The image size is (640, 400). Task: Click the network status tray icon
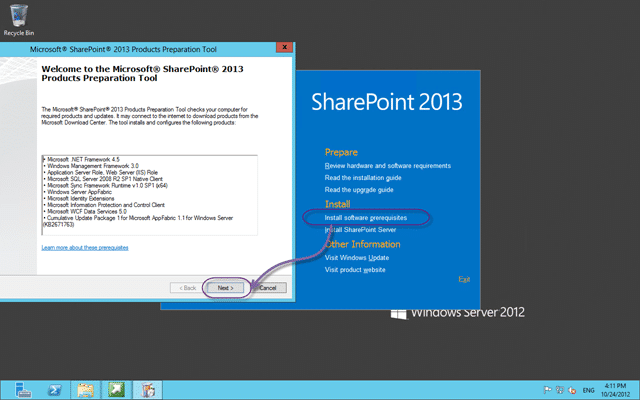560,390
